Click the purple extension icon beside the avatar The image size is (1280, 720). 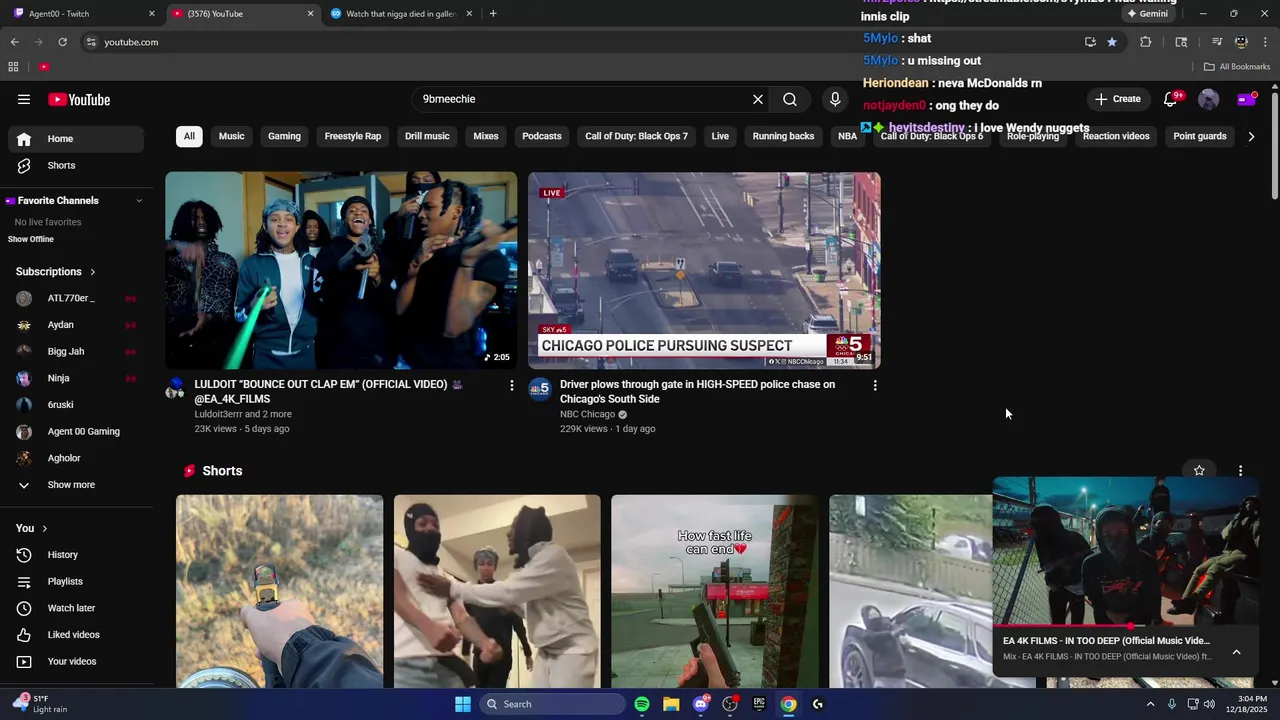[1246, 99]
